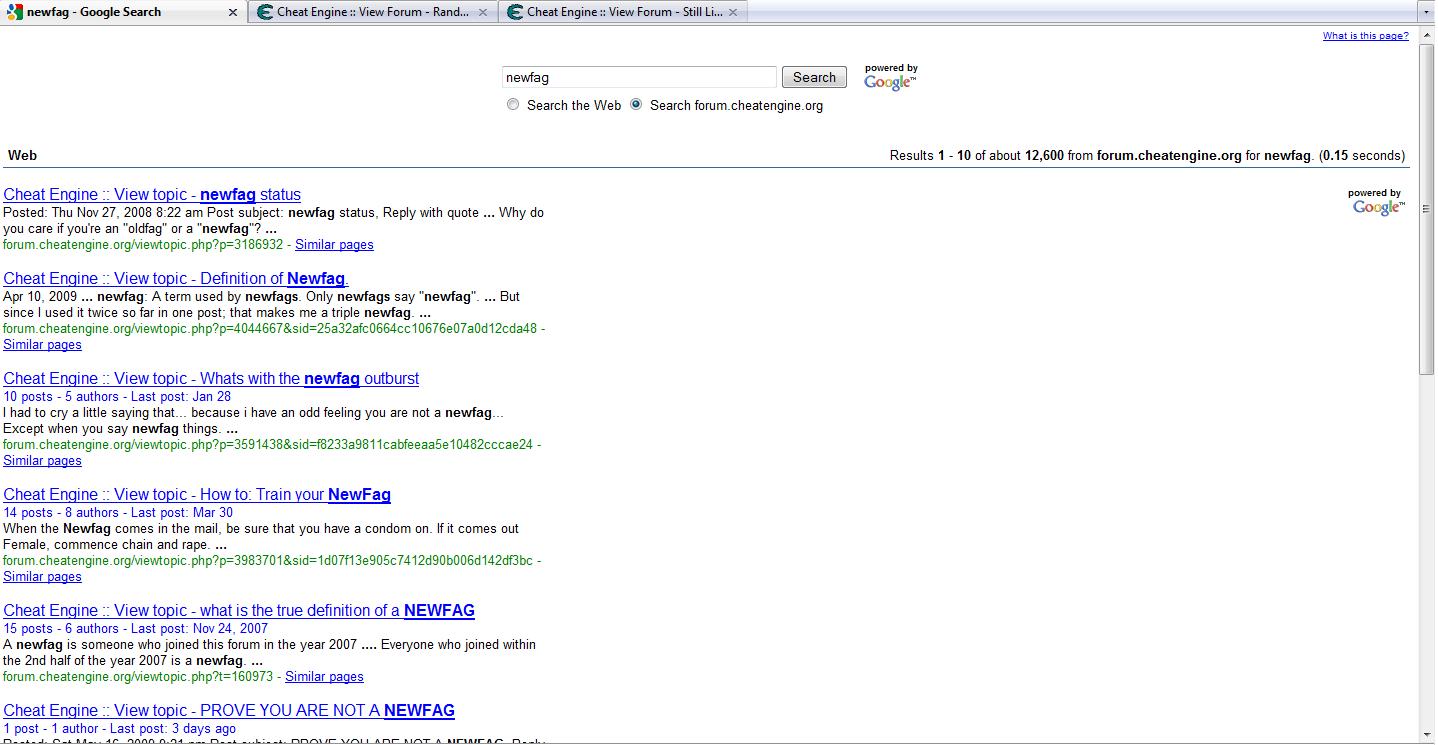Viewport: 1438px width, 745px height.
Task: Click the page scrollbar down arrow
Action: [1427, 736]
